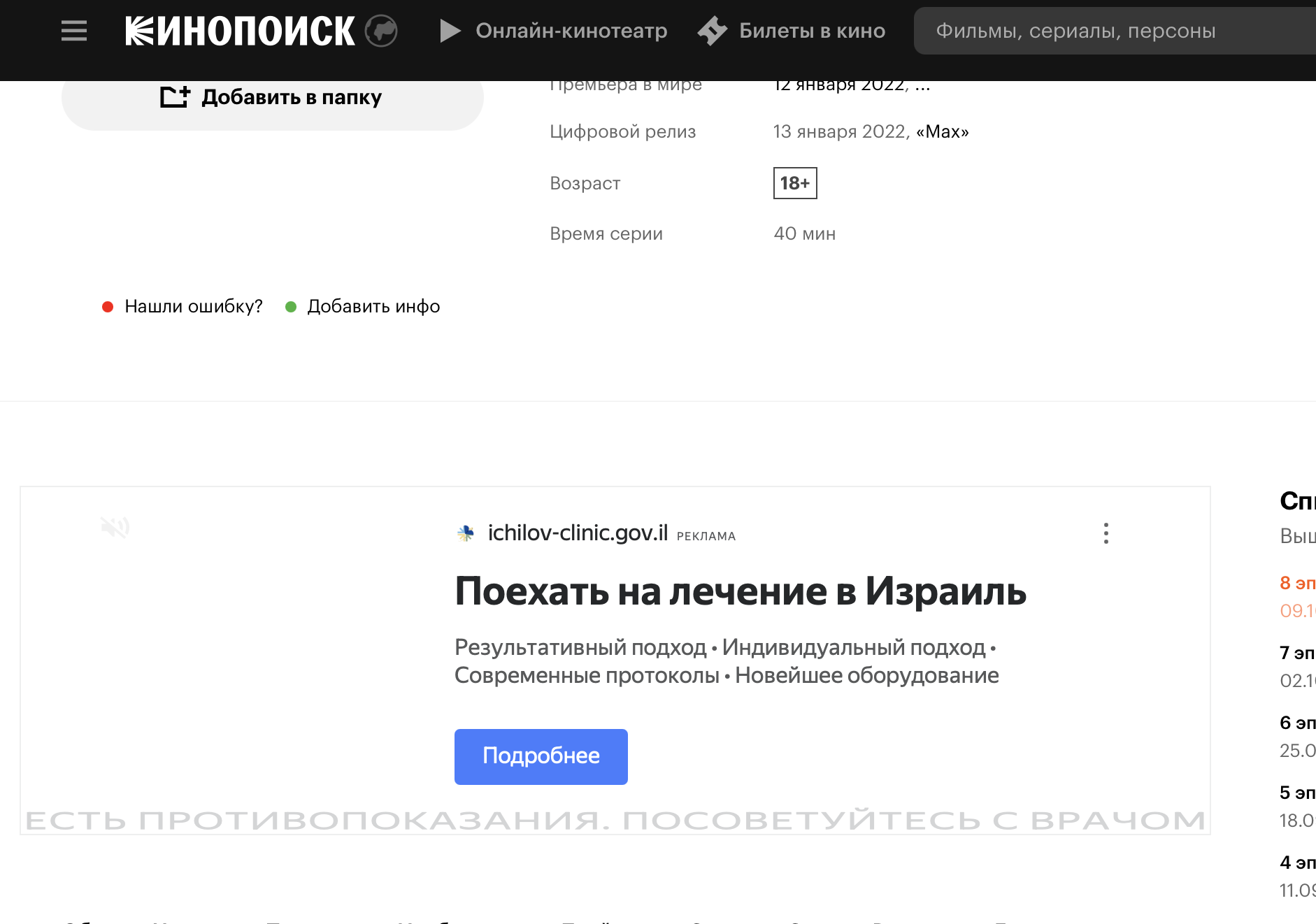The height and width of the screenshot is (924, 1316).
Task: Open the chat icon beside the logo
Action: click(382, 30)
